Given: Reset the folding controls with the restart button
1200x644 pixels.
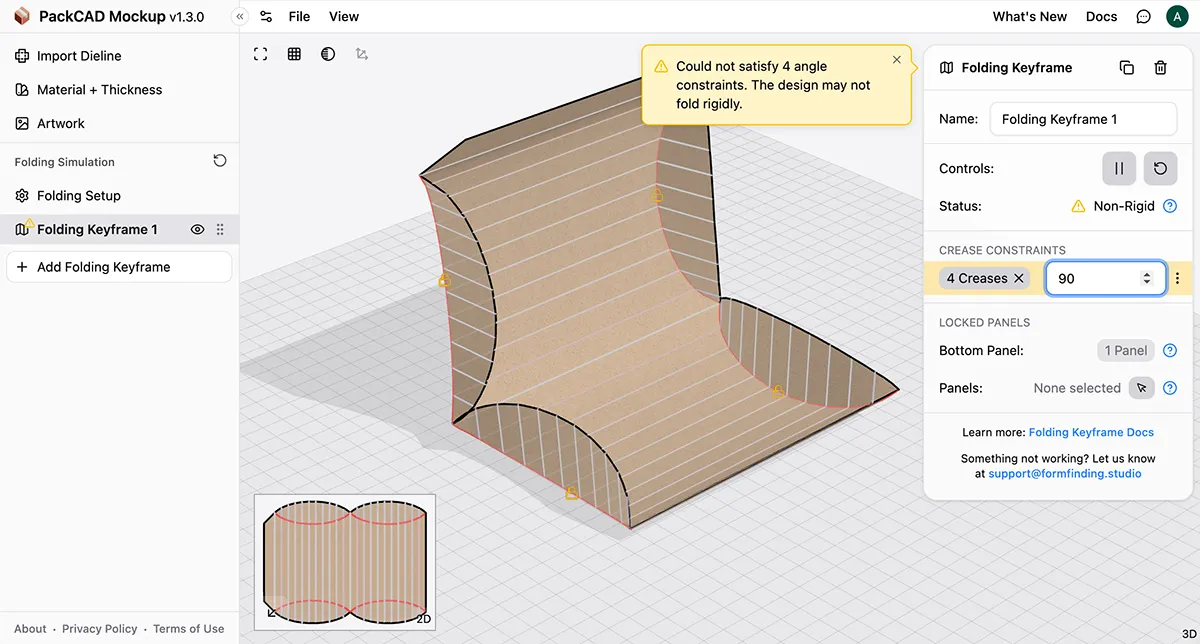Looking at the screenshot, I should click(1160, 169).
